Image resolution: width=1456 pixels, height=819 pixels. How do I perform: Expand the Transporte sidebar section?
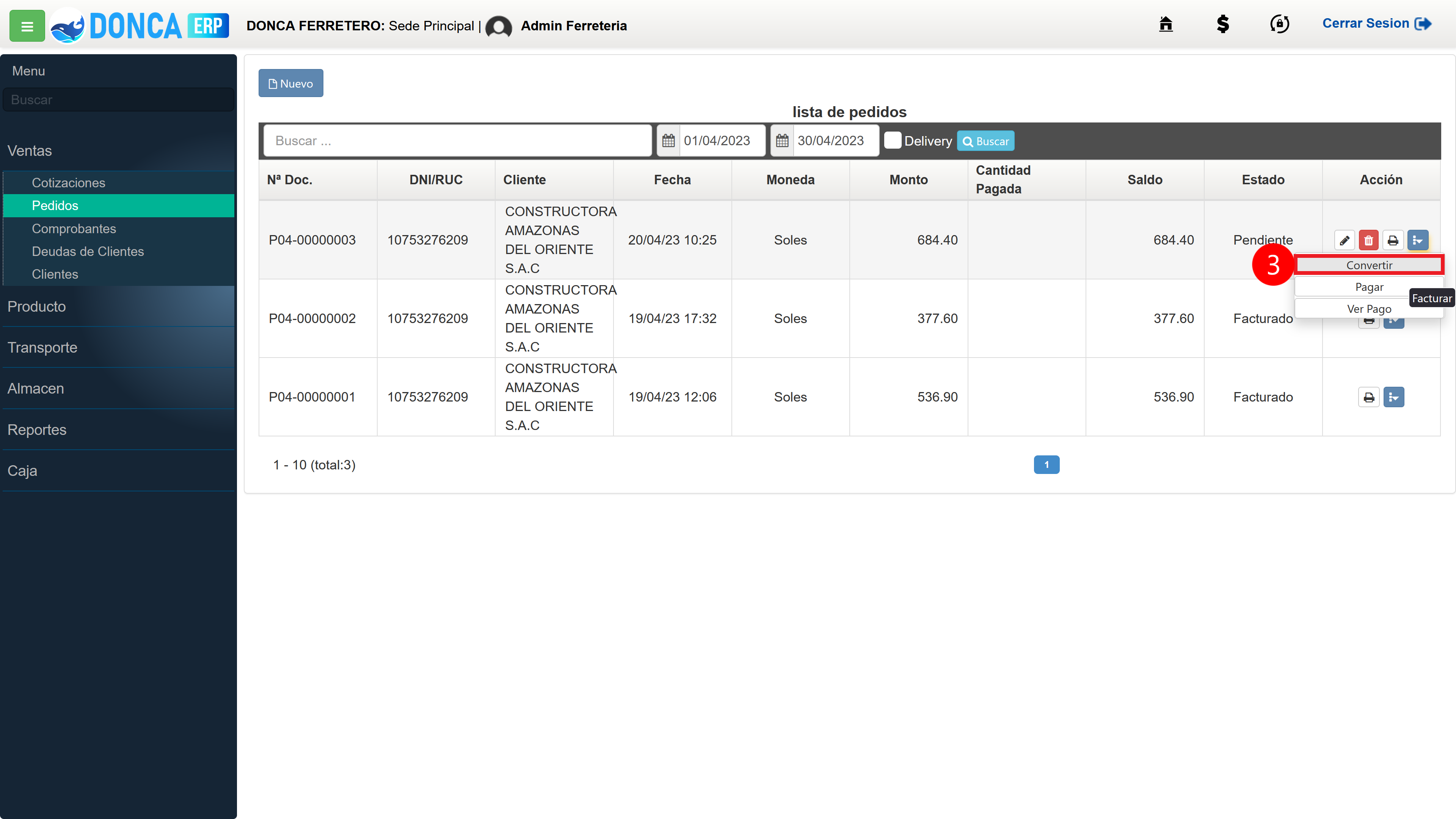point(118,348)
